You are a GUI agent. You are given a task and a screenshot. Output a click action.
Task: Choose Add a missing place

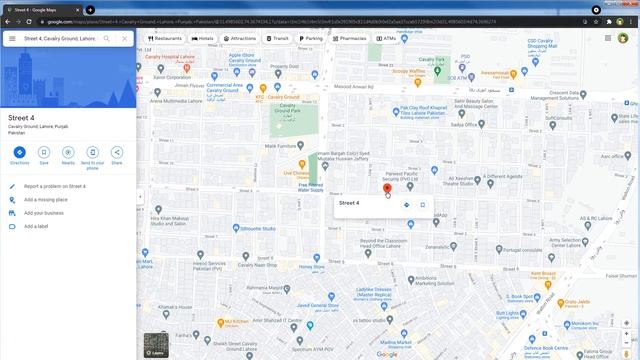pos(46,200)
